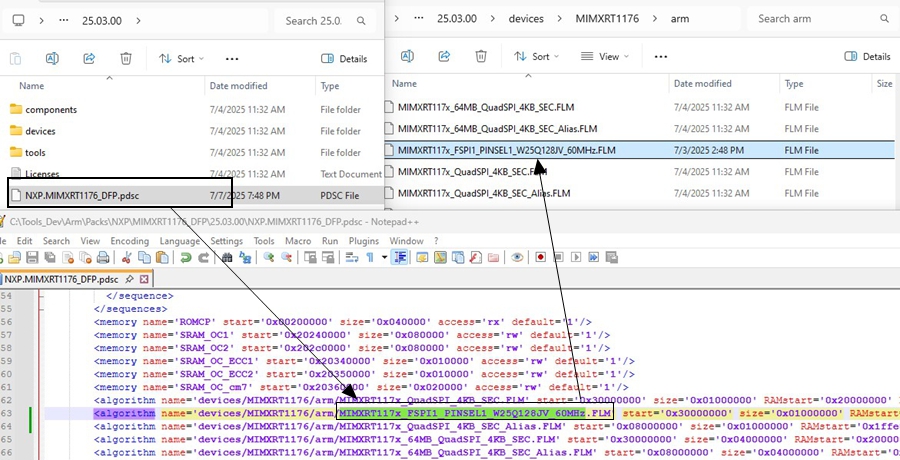Open the Settings menu
The width and height of the screenshot is (900, 460).
click(x=226, y=241)
